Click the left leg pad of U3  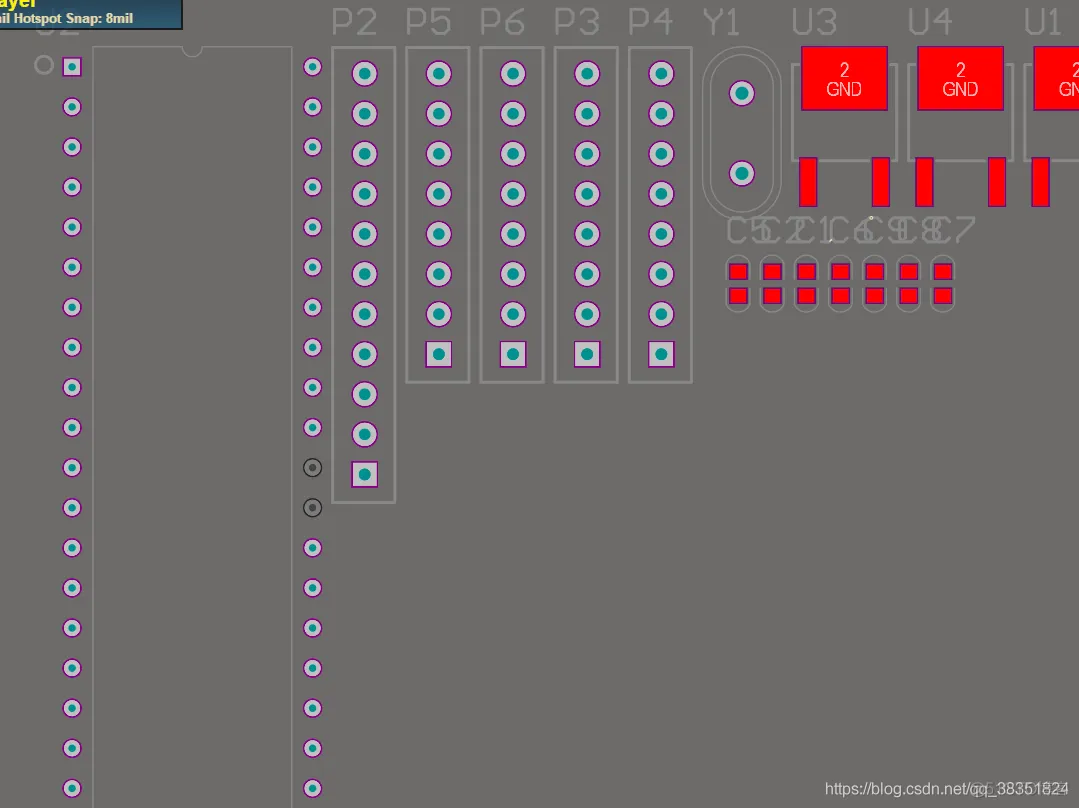click(808, 182)
